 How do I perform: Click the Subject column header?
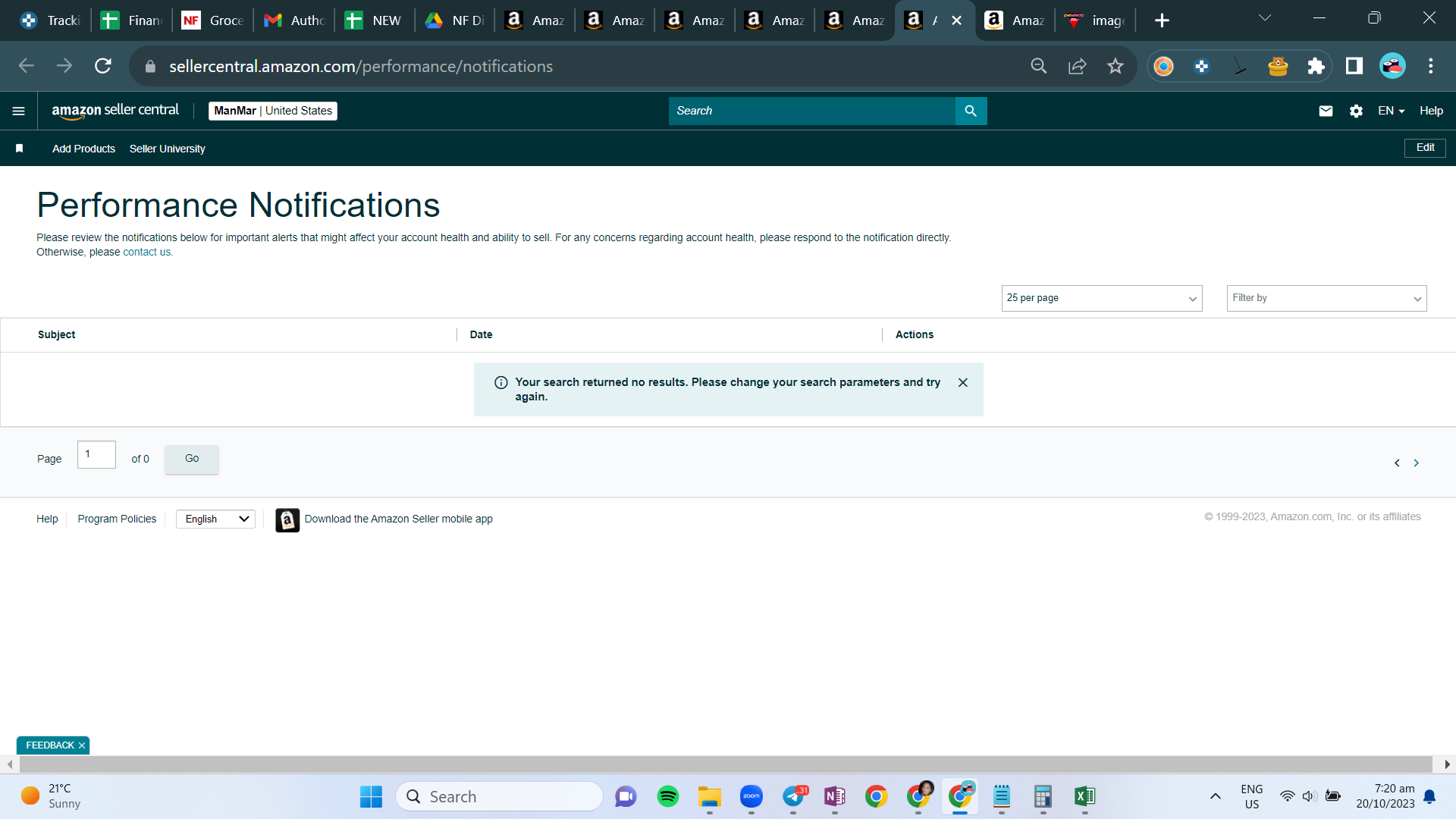[x=57, y=334]
